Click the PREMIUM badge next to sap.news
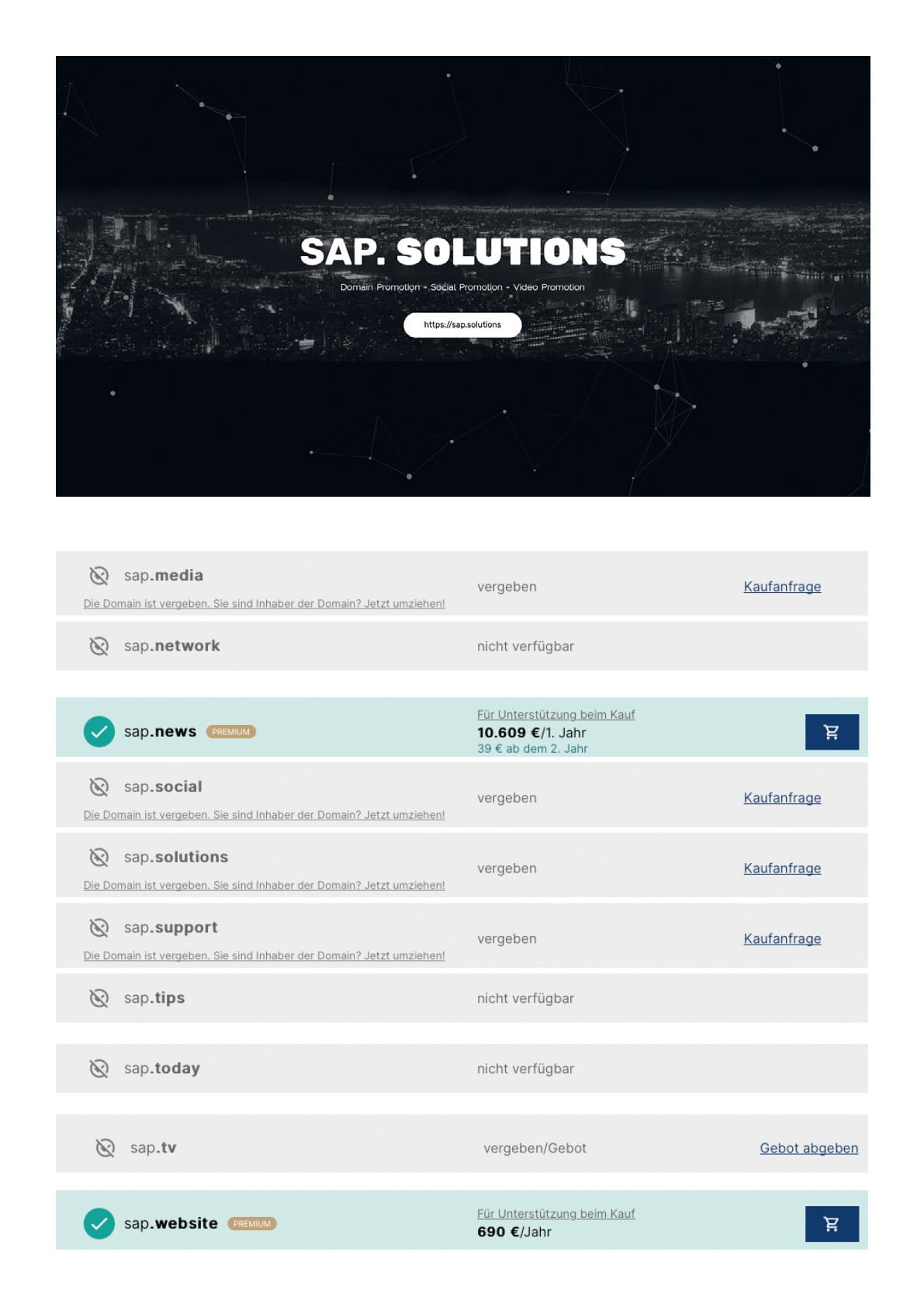This screenshot has height=1307, width=924. [x=230, y=732]
